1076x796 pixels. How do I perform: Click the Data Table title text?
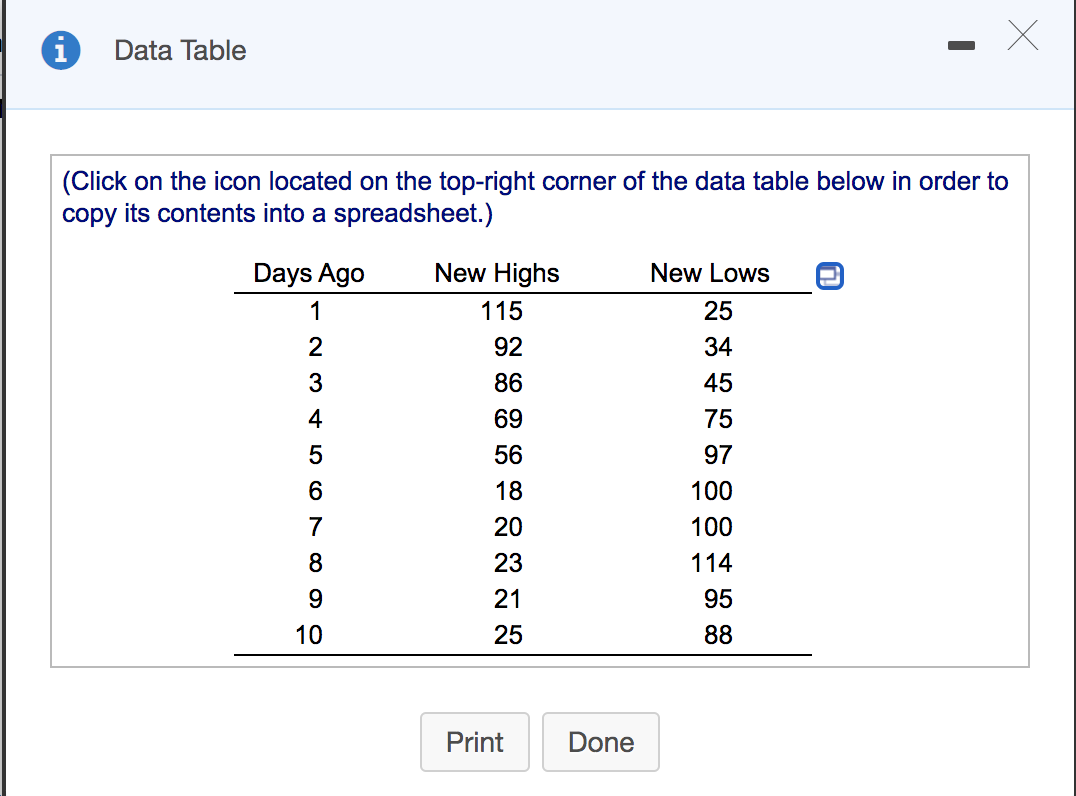(180, 51)
